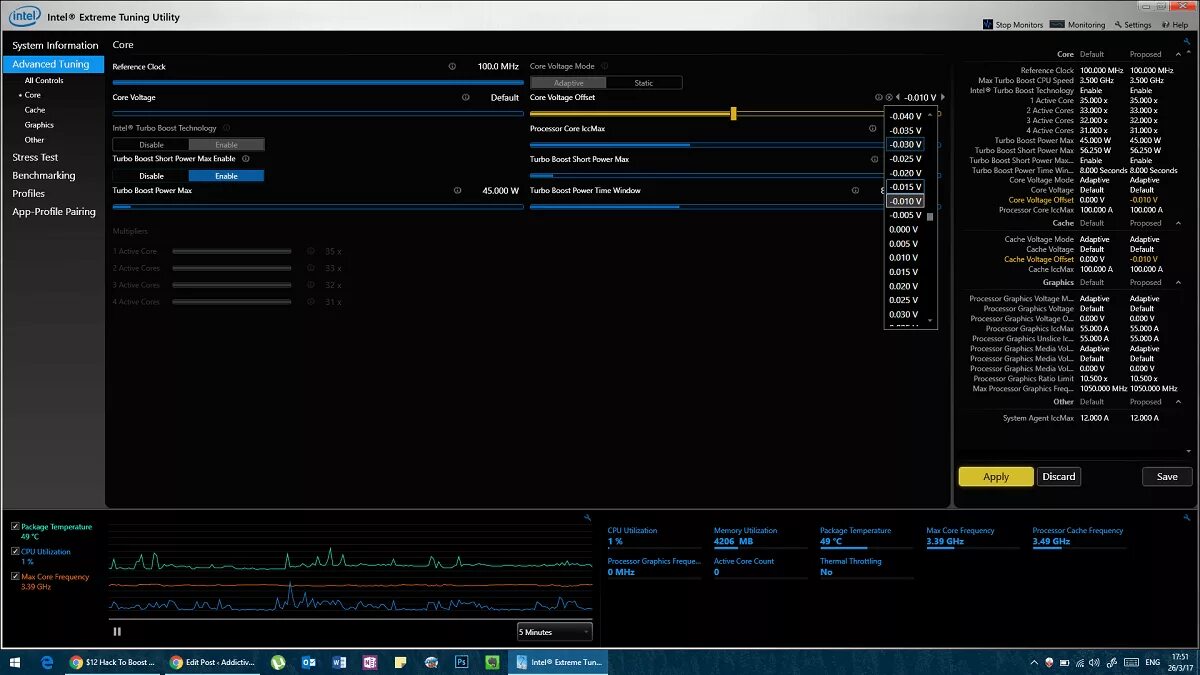Set Core Voltage Mode to Static
1200x675 pixels.
pyautogui.click(x=644, y=83)
